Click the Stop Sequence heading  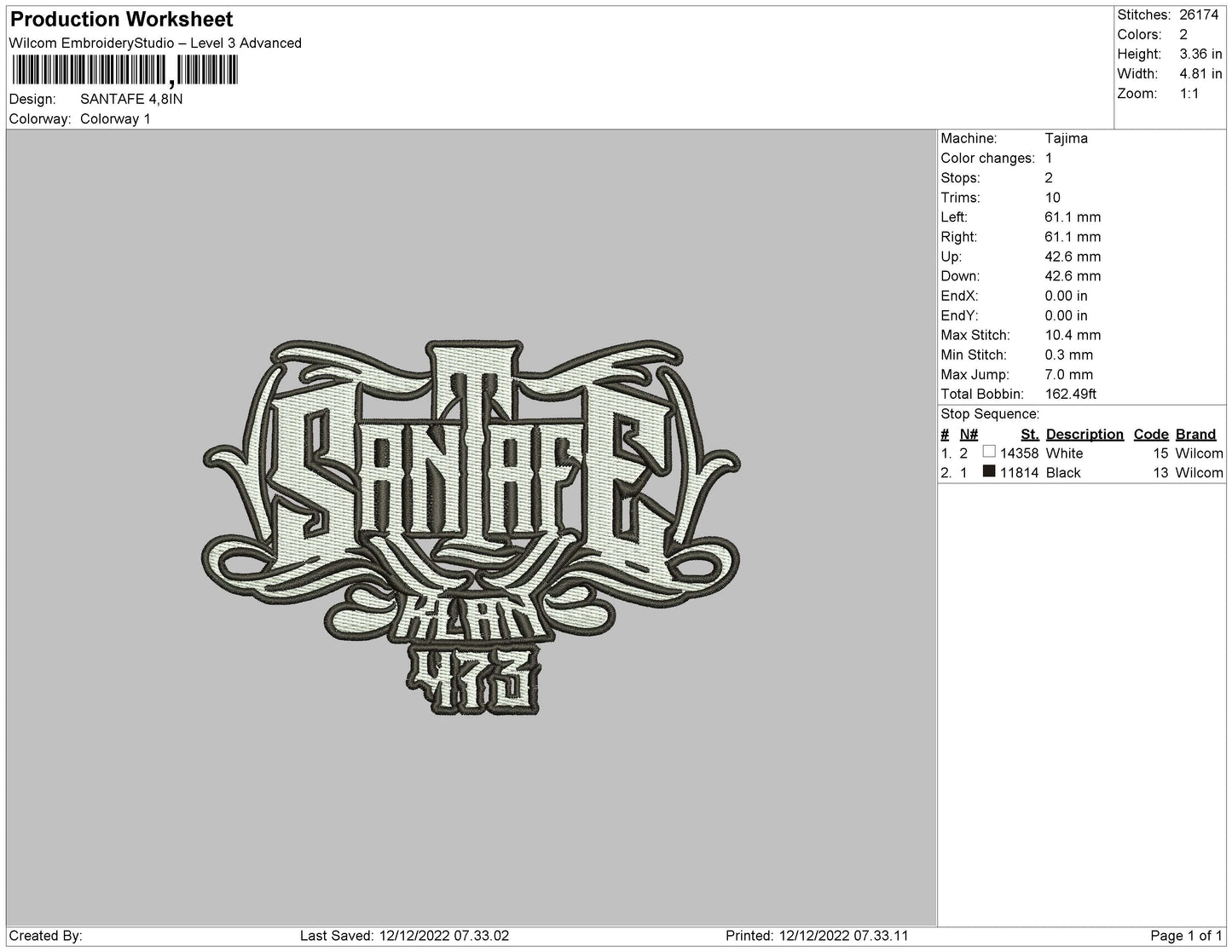990,413
